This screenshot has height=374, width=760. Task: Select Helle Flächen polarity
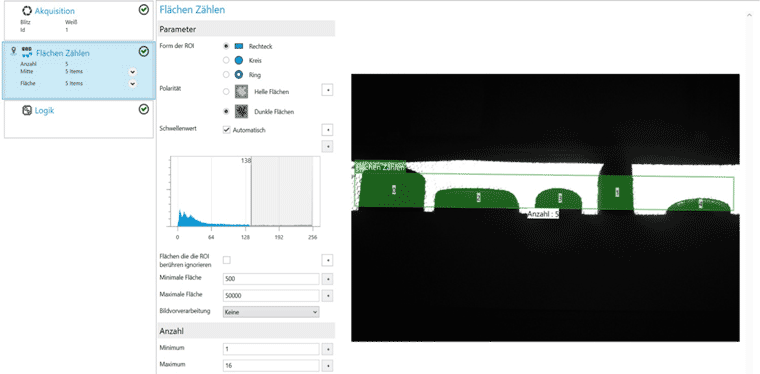coord(226,92)
